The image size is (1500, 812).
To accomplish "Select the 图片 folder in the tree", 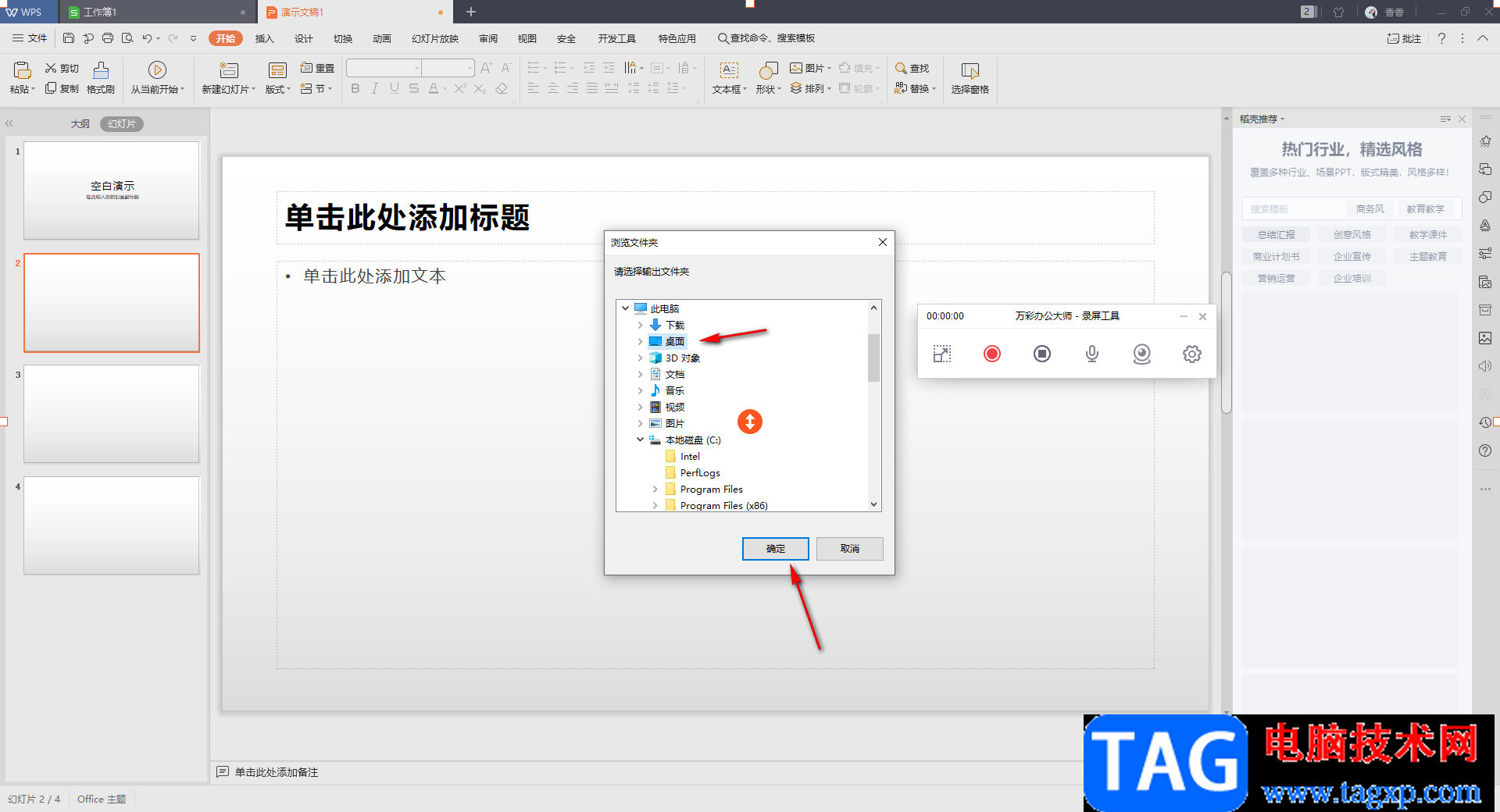I will (x=675, y=424).
